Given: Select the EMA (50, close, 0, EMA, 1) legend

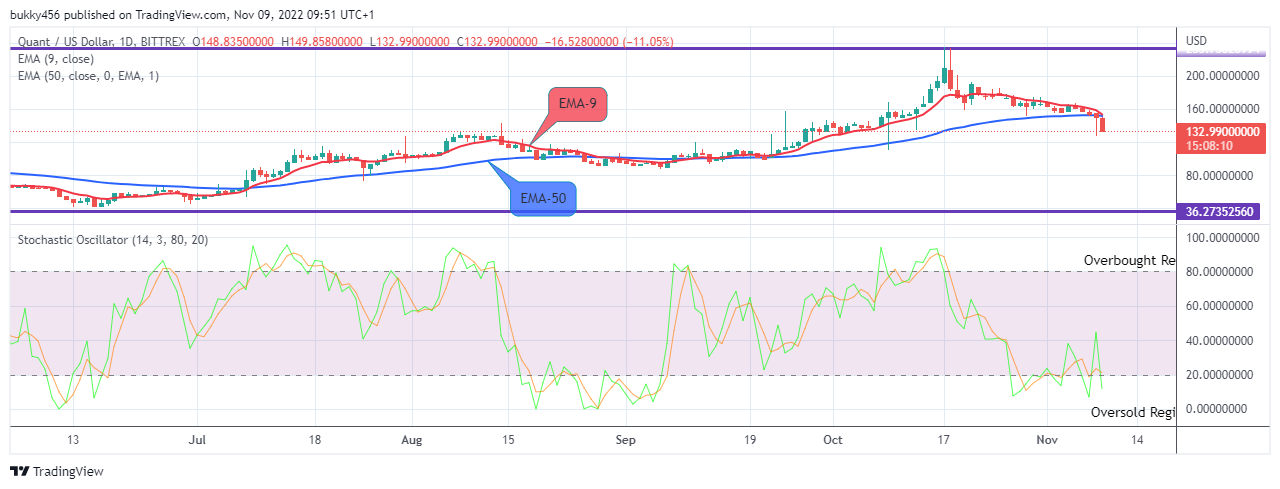Looking at the screenshot, I should [x=88, y=75].
